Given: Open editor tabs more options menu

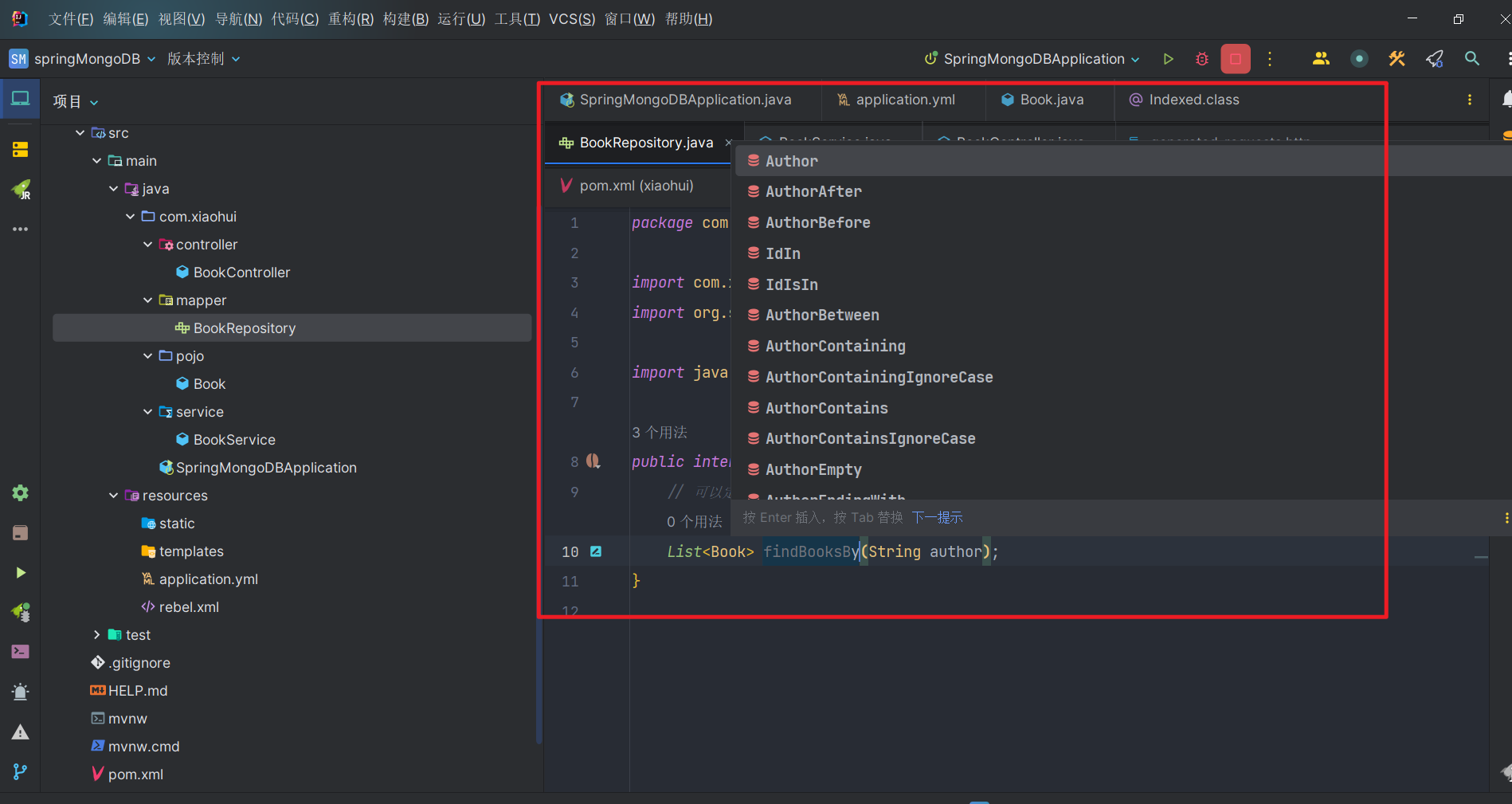Looking at the screenshot, I should (1470, 100).
